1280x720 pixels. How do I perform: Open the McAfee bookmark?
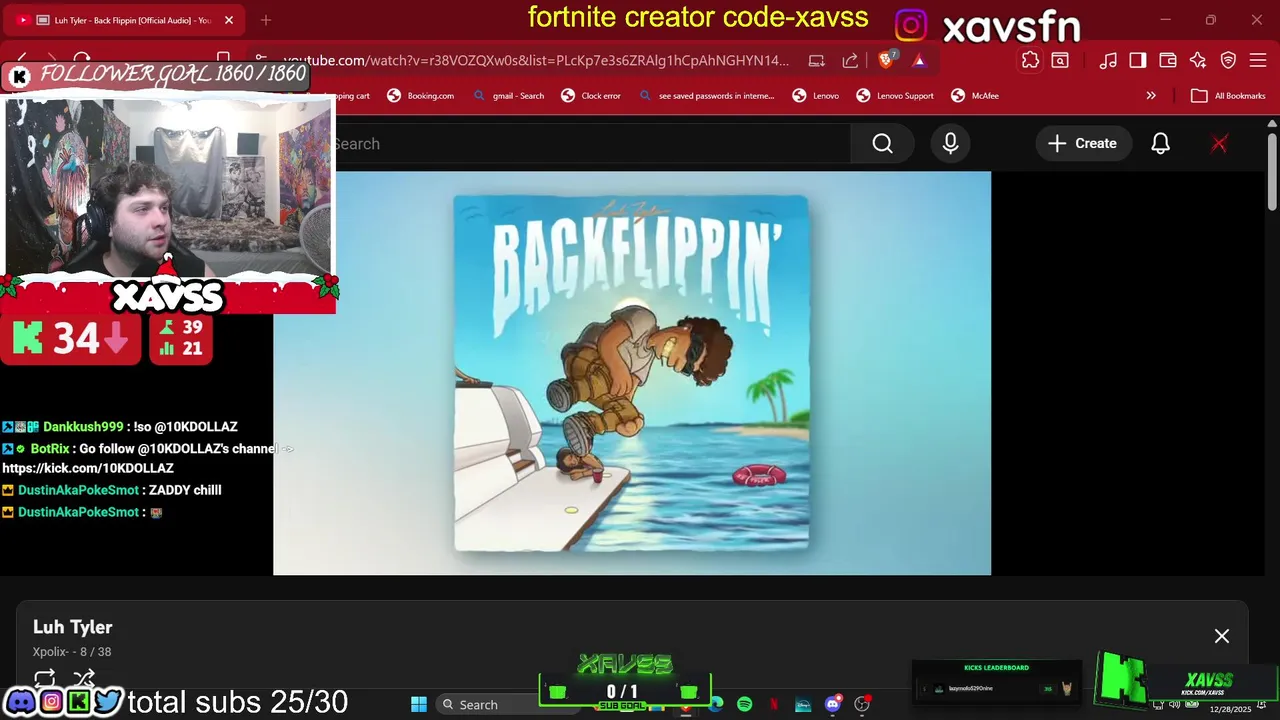tap(975, 96)
